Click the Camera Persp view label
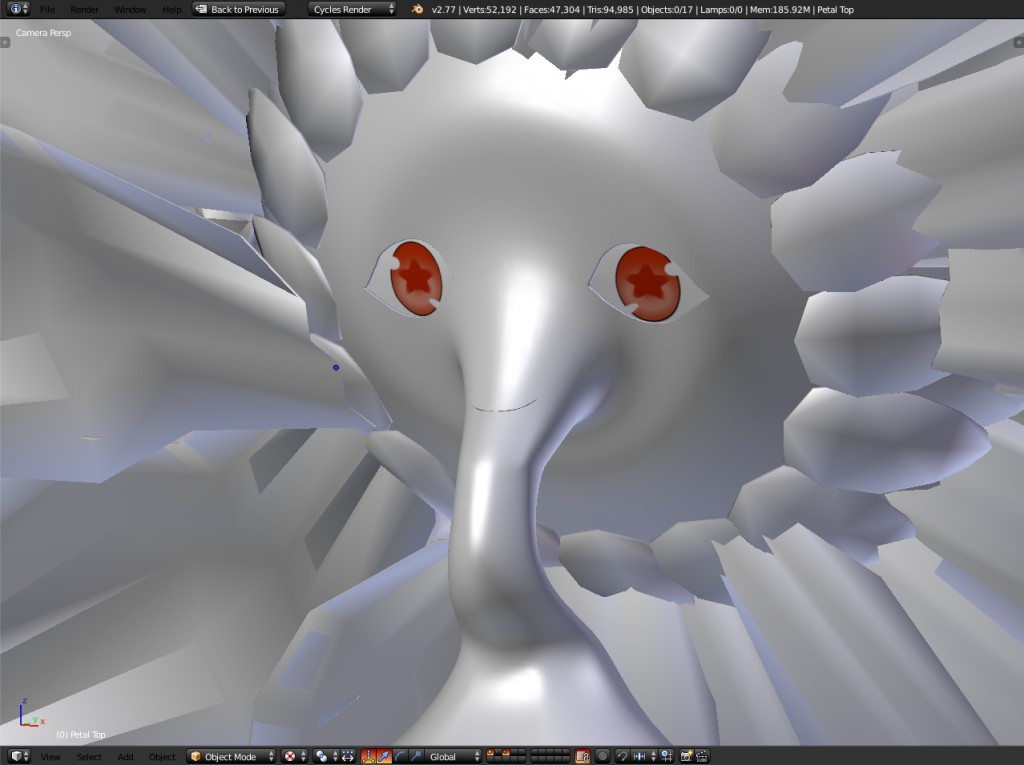The height and width of the screenshot is (765, 1024). [43, 33]
